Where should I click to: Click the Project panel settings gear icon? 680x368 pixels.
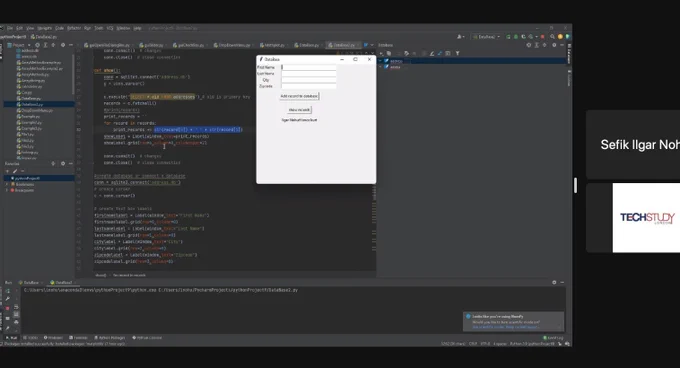pyautogui.click(x=63, y=45)
